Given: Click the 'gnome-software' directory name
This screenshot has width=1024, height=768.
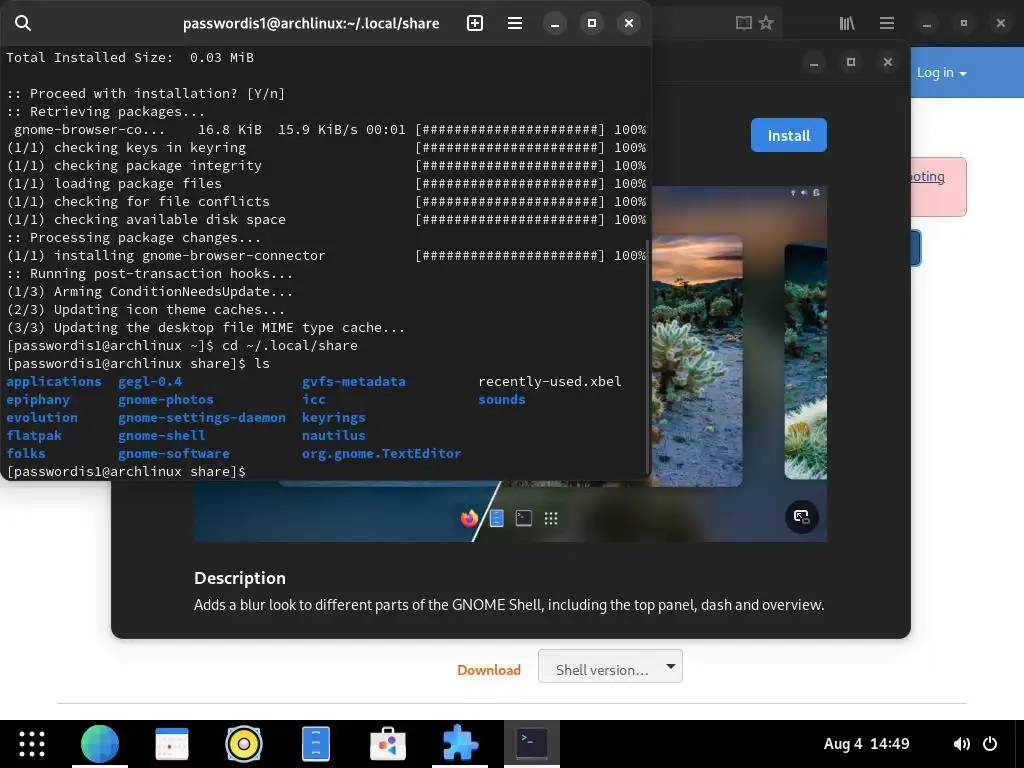Looking at the screenshot, I should pyautogui.click(x=174, y=453).
